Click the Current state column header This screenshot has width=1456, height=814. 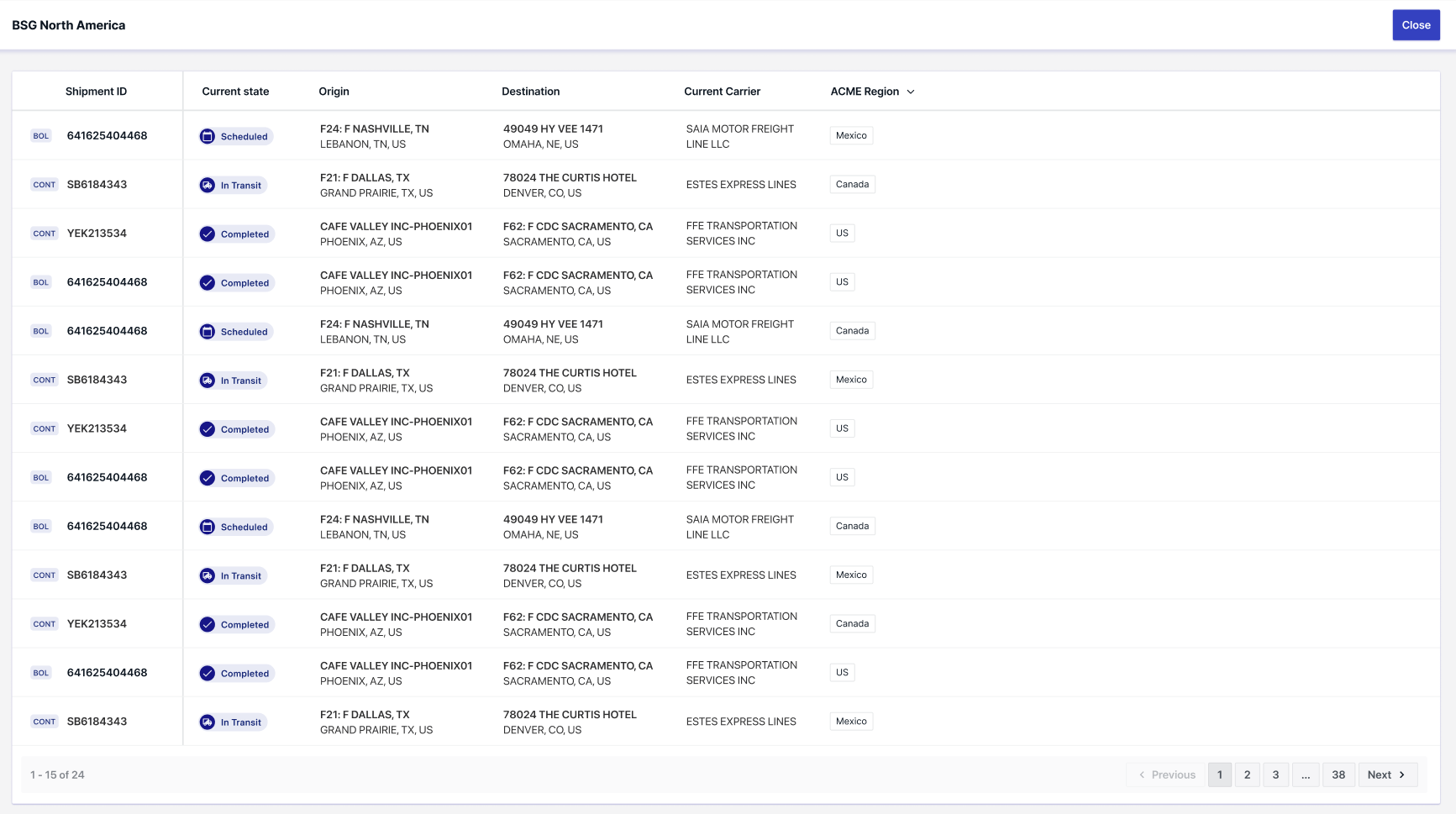coord(235,92)
